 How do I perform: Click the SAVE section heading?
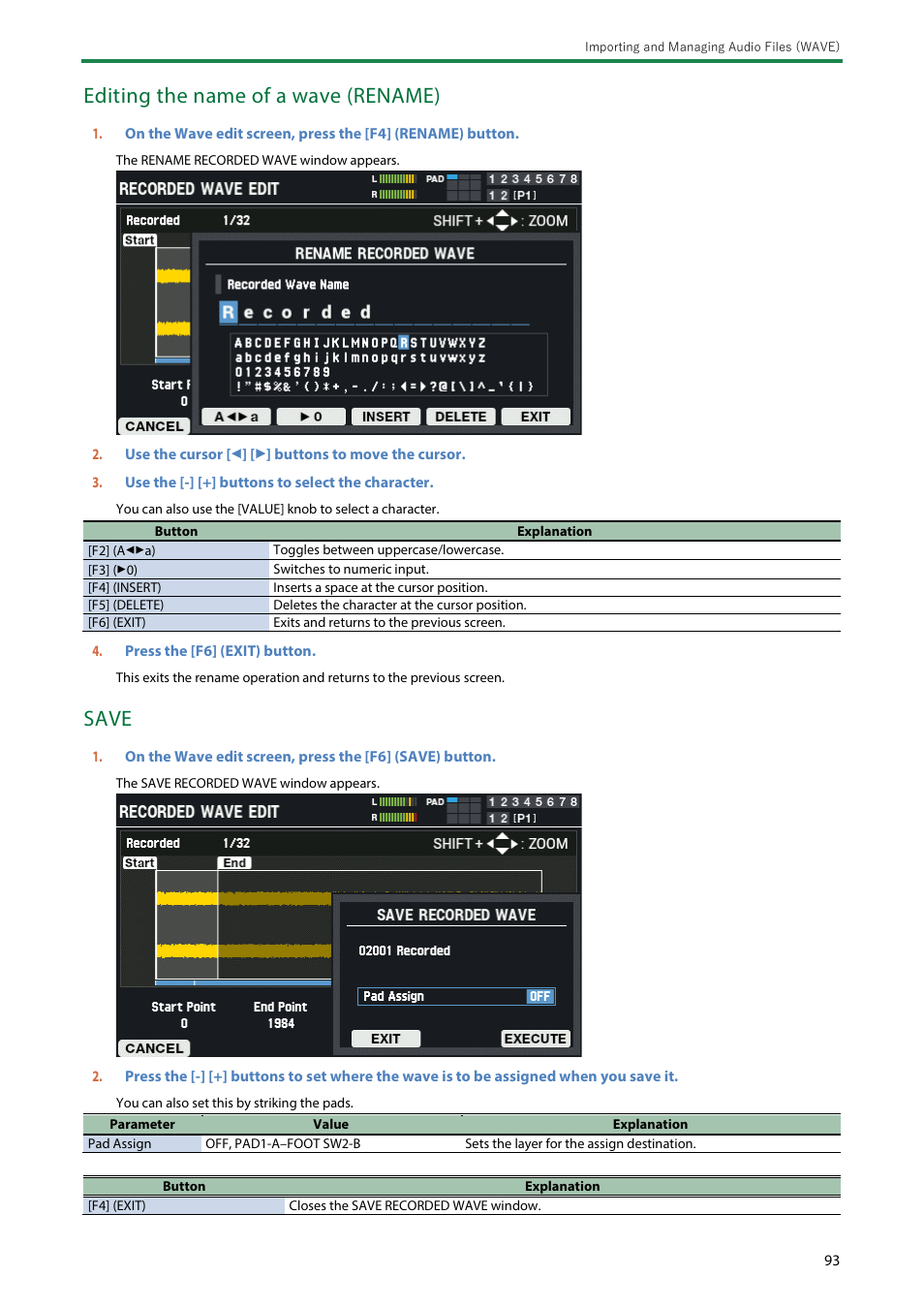tap(108, 719)
